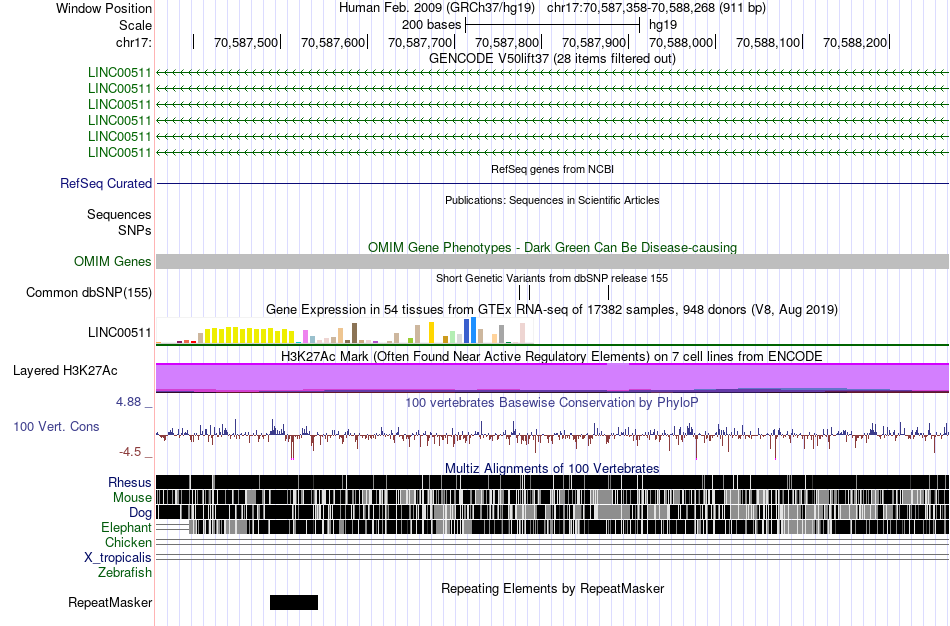Click the OMIM Genes track label
The width and height of the screenshot is (950, 626).
[x=113, y=262]
